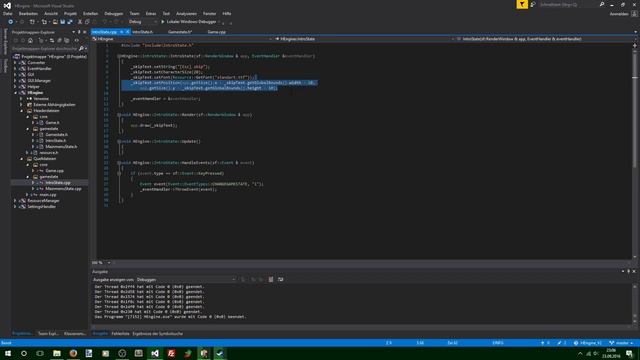Screen dimensions: 640x360
Task: Click the save toolbar icon
Action: coord(62,22)
